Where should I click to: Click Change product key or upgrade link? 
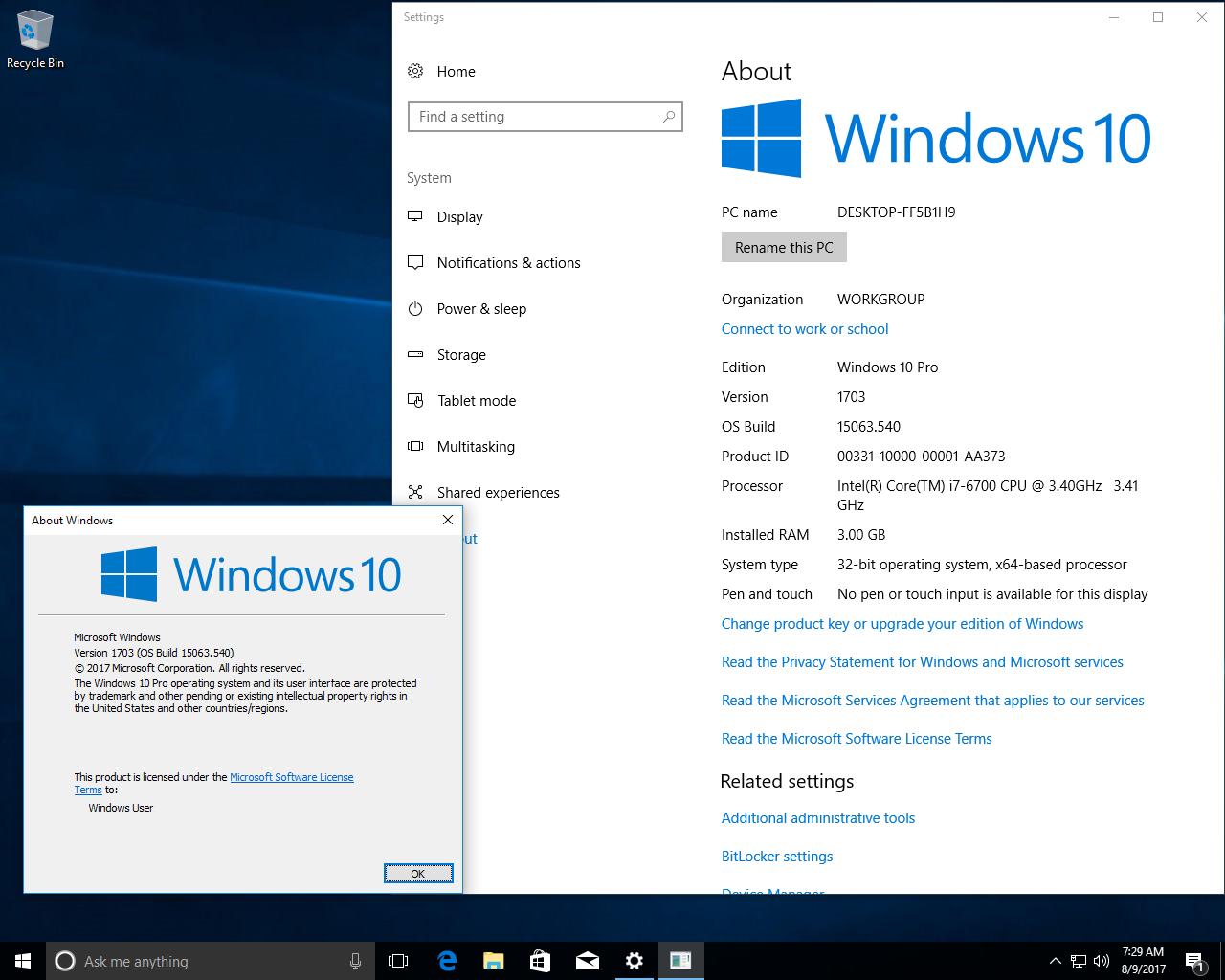point(902,624)
